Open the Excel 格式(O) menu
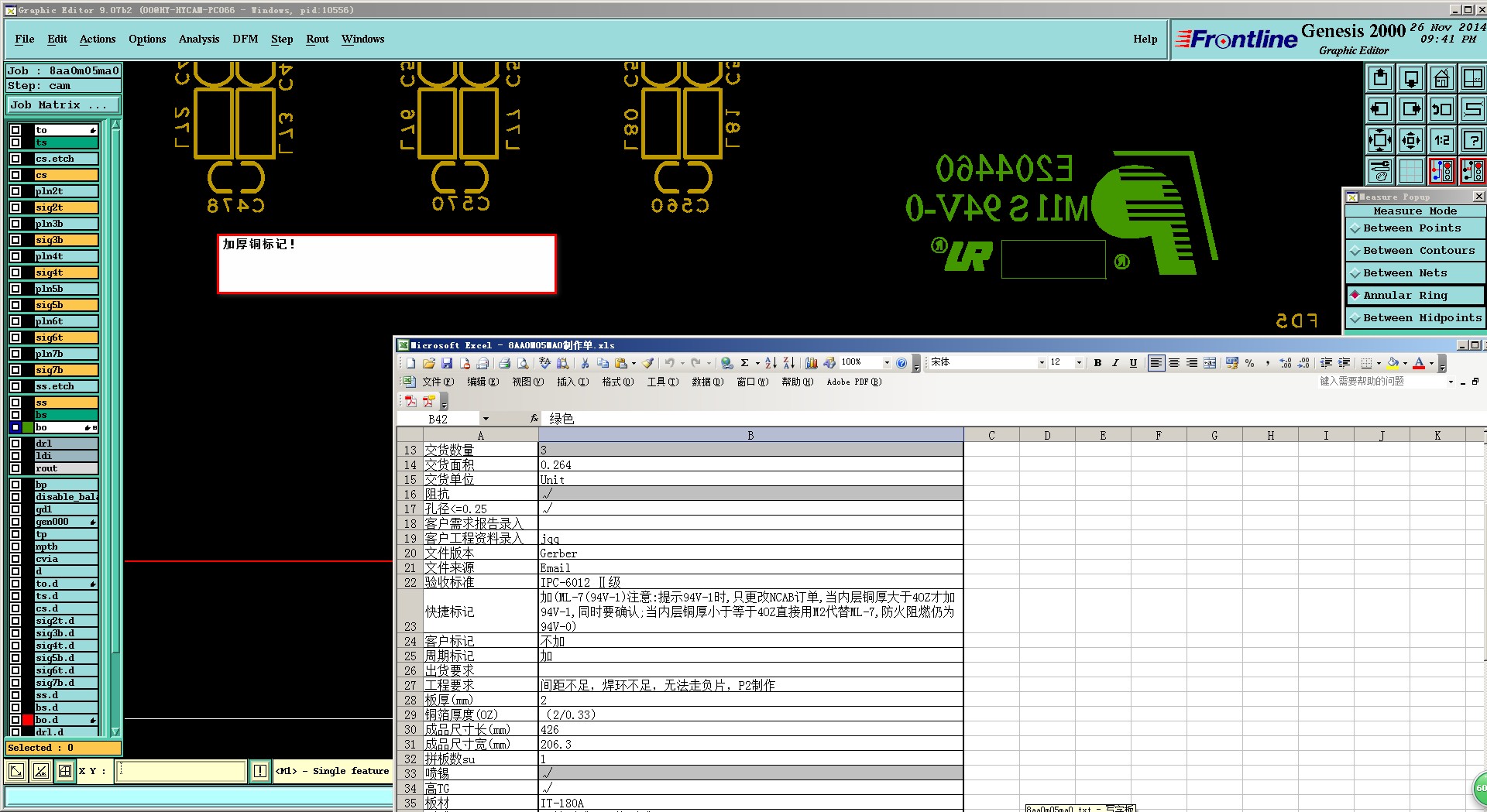The width and height of the screenshot is (1487, 812). pos(618,382)
